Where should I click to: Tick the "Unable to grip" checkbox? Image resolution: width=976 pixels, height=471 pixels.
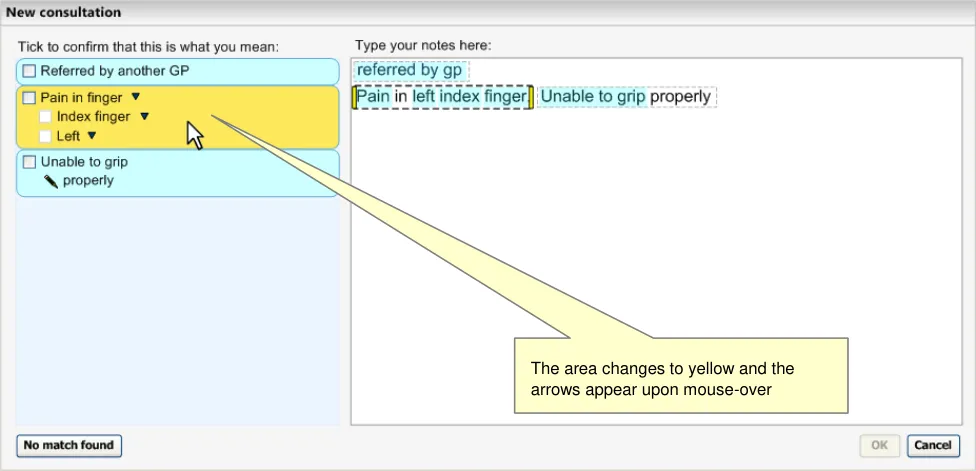(x=29, y=162)
